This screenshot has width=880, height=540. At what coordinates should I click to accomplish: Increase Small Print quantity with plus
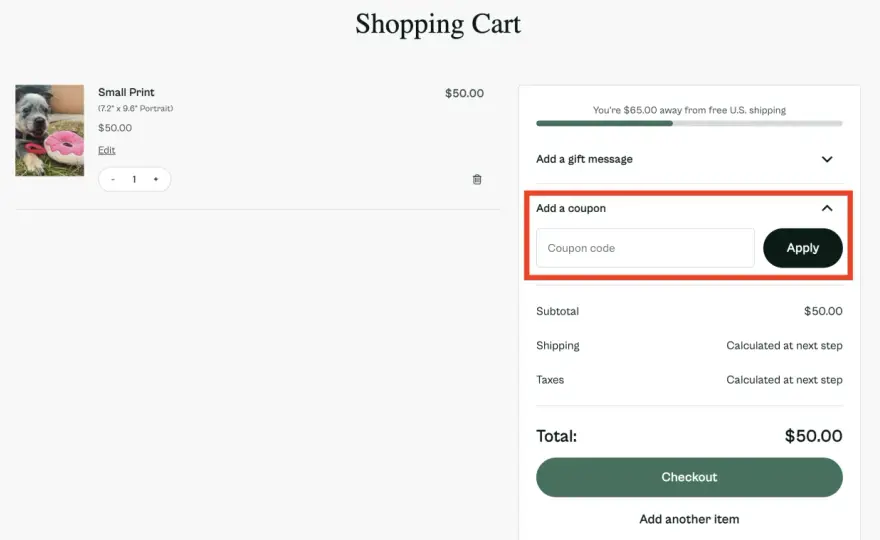pyautogui.click(x=156, y=179)
